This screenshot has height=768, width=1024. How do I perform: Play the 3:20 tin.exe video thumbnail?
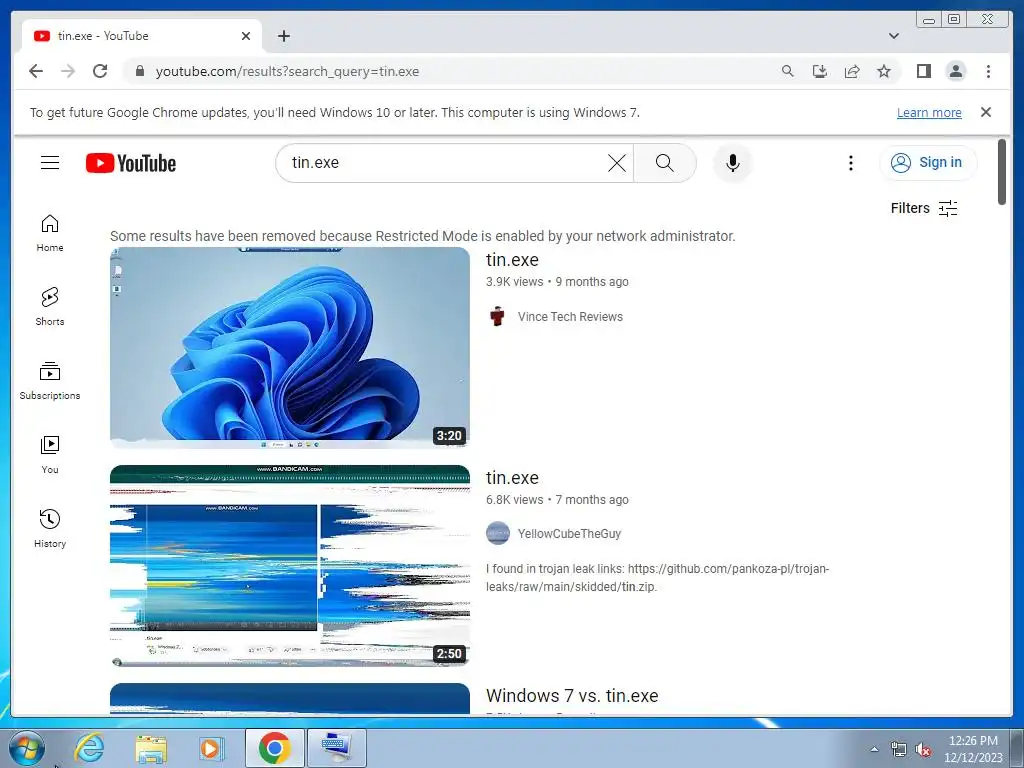[289, 347]
